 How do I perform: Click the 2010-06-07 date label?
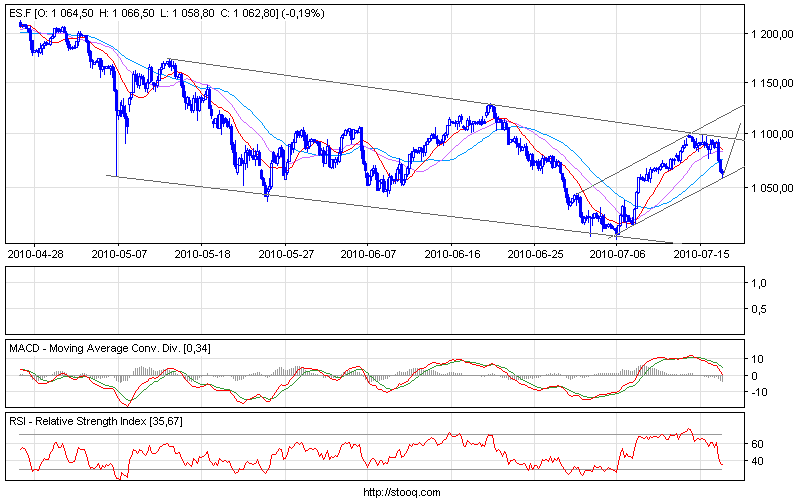click(368, 254)
